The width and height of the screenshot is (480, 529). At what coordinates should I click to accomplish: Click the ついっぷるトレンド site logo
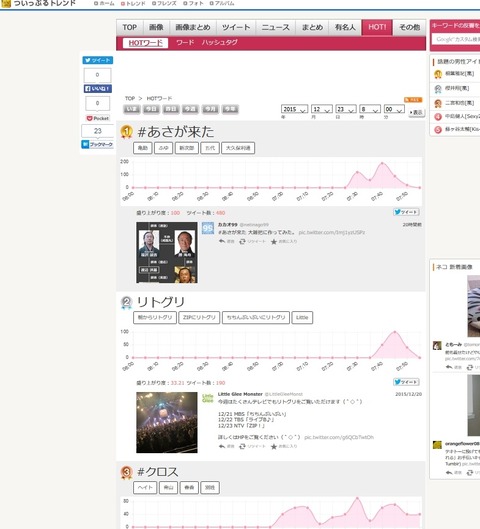pyautogui.click(x=39, y=3)
